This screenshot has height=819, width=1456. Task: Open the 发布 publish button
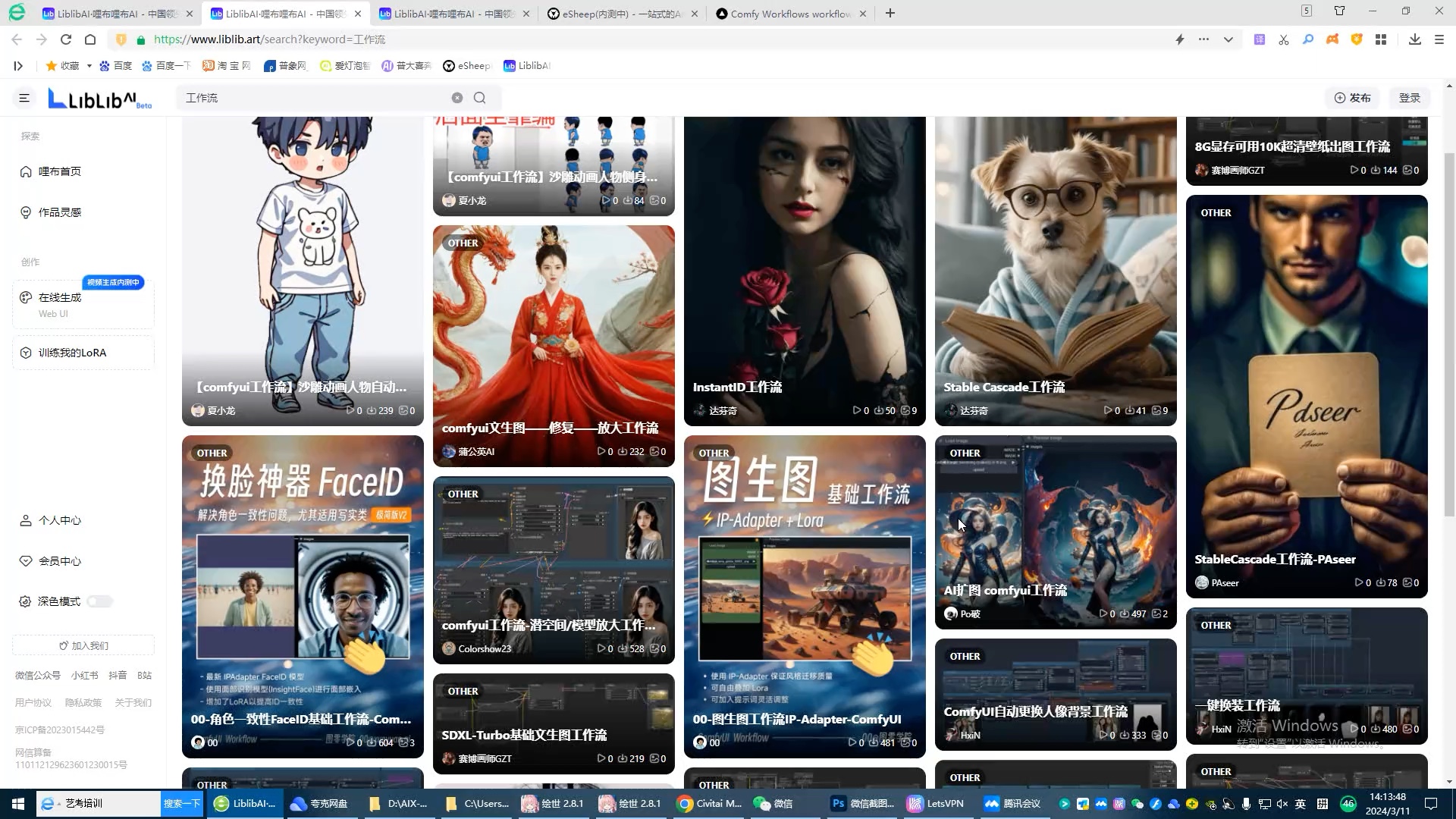[x=1352, y=98]
